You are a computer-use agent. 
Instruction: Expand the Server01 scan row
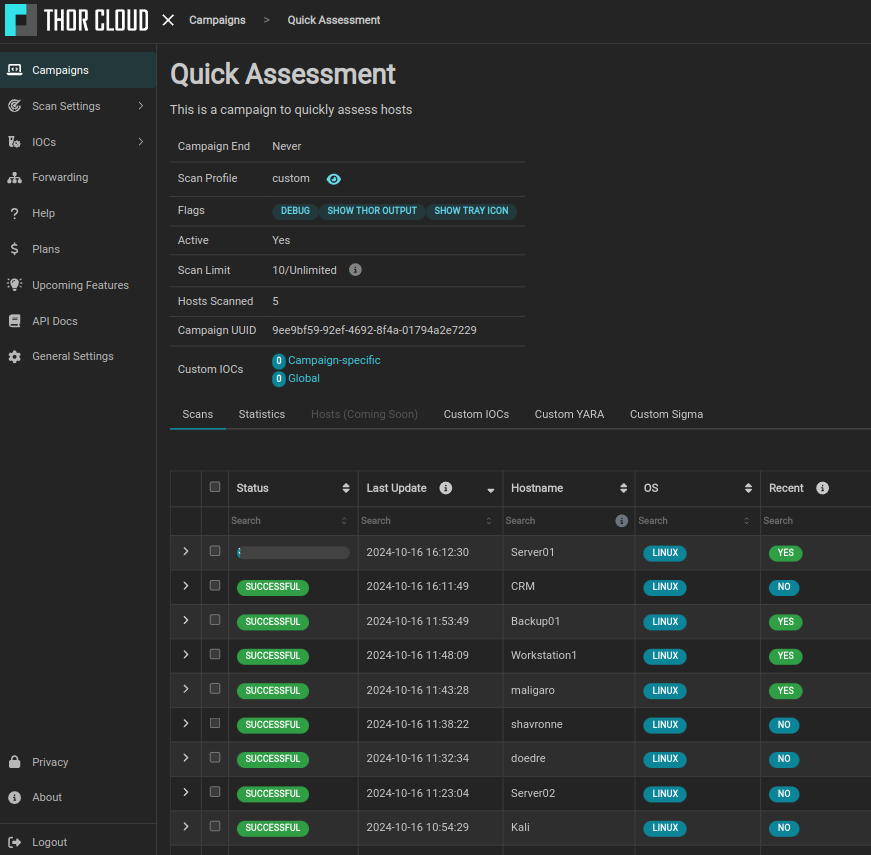click(x=186, y=552)
